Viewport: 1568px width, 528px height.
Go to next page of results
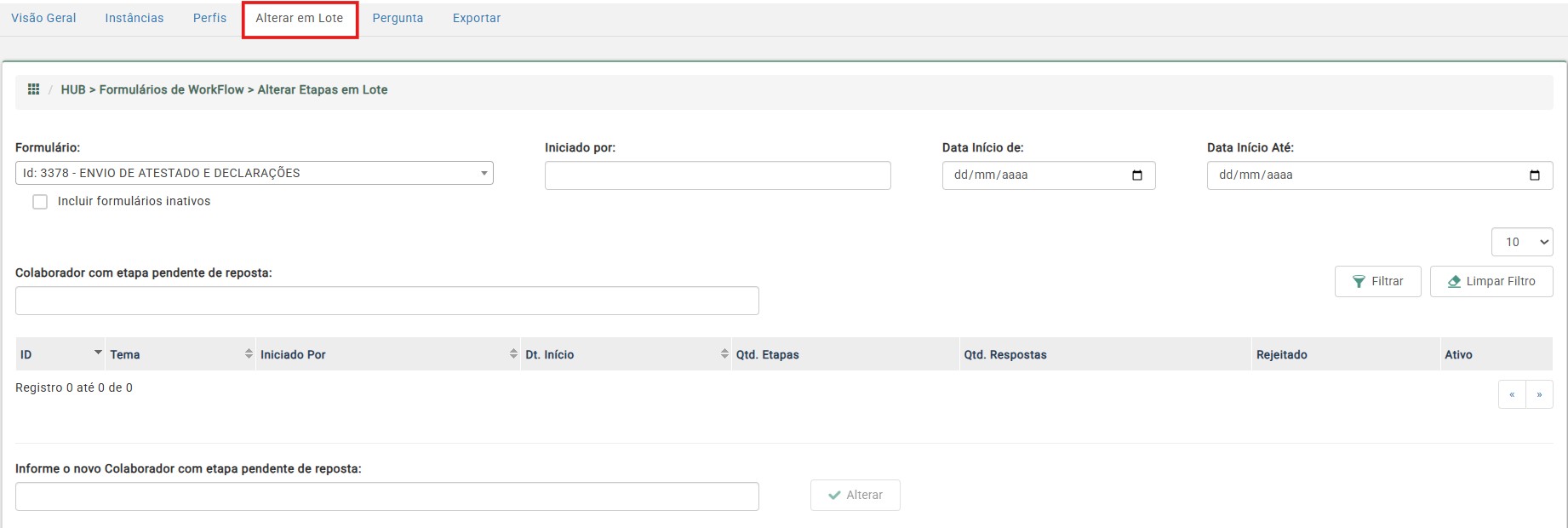click(1539, 394)
